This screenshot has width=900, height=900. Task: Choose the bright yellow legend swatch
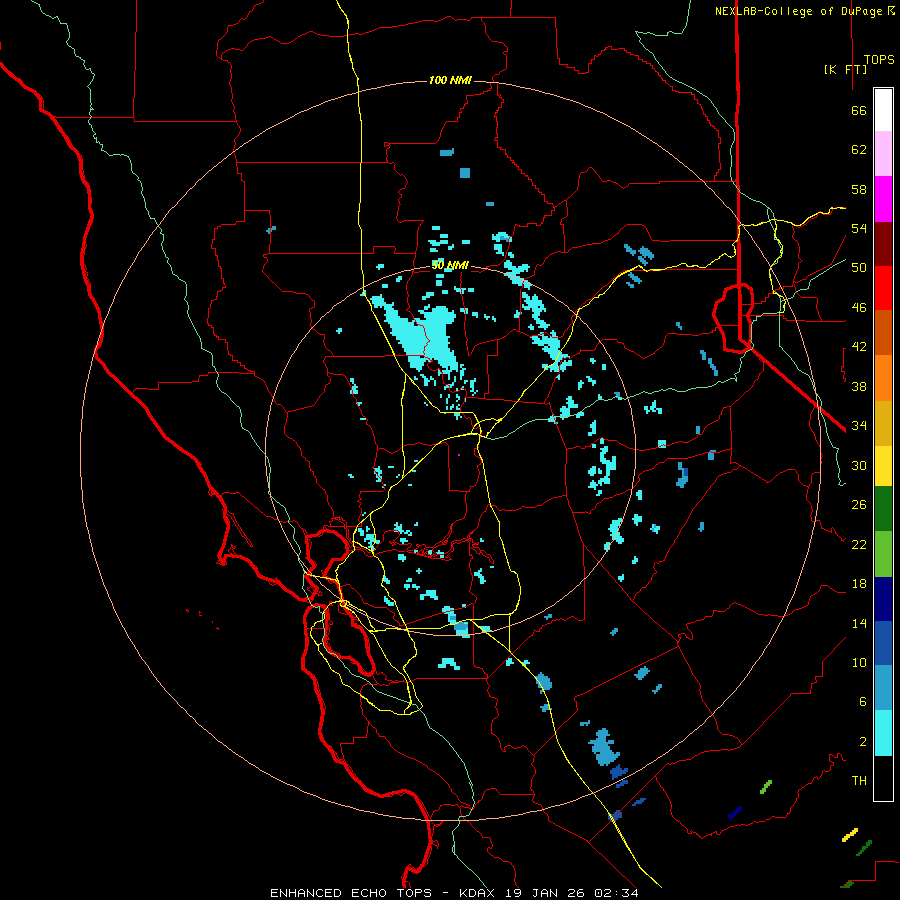coord(883,466)
